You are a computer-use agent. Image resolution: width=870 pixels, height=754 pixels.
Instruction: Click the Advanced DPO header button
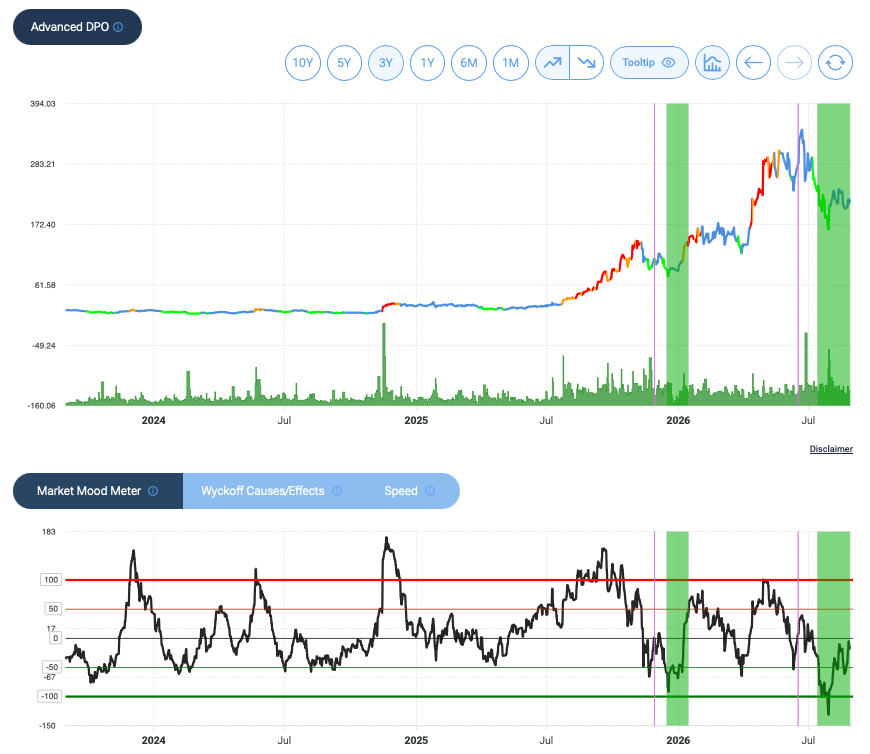click(77, 27)
